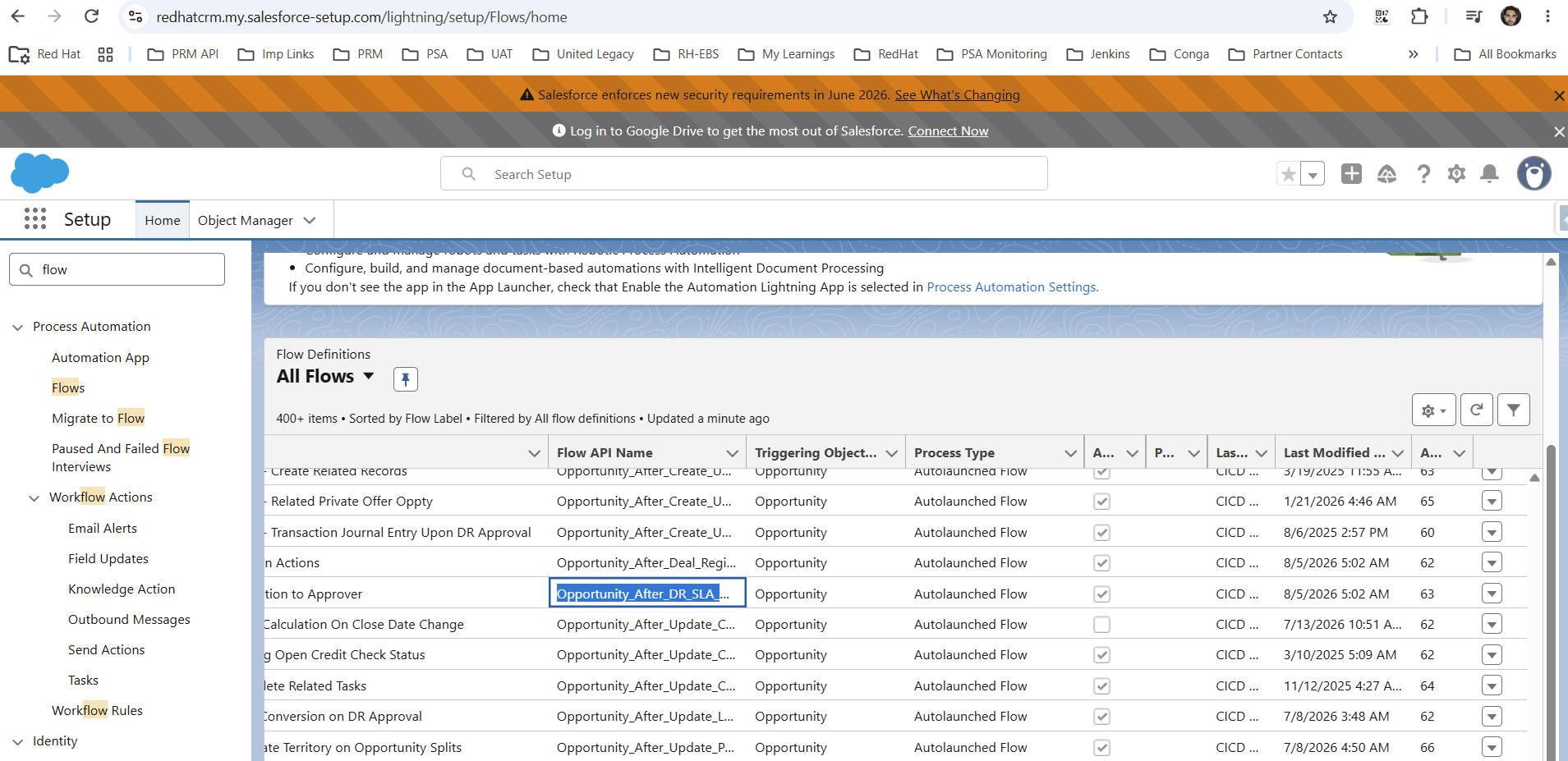Viewport: 1568px width, 761px height.
Task: Open Flows in the setup tree
Action: tap(68, 387)
